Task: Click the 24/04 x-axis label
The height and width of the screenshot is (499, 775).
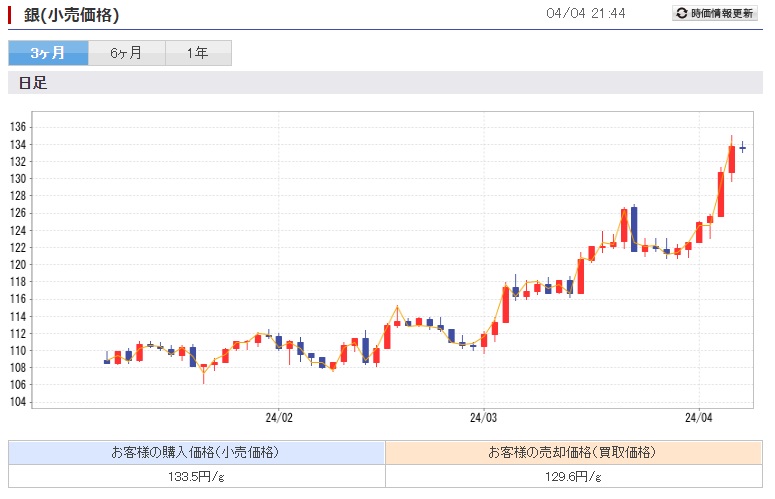Action: tap(698, 418)
